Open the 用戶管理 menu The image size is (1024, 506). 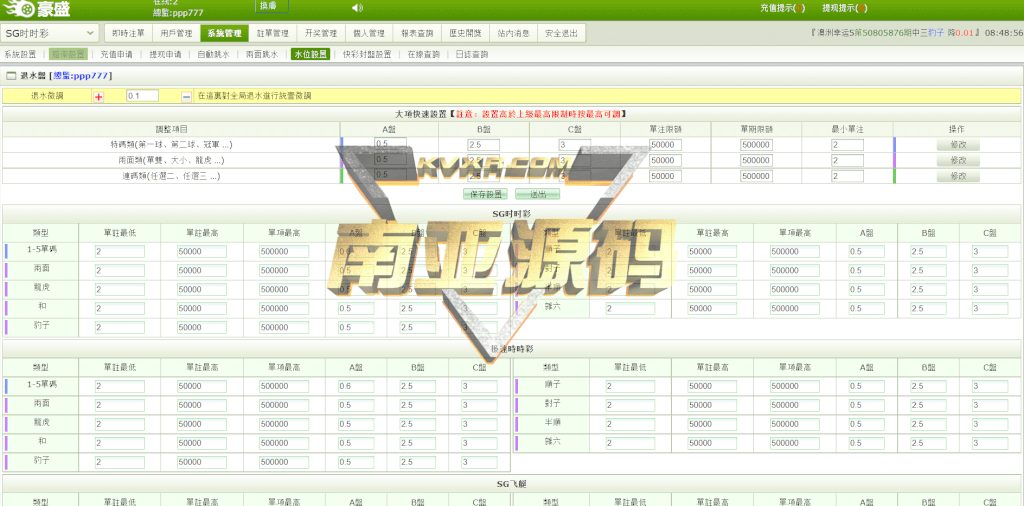tap(176, 33)
